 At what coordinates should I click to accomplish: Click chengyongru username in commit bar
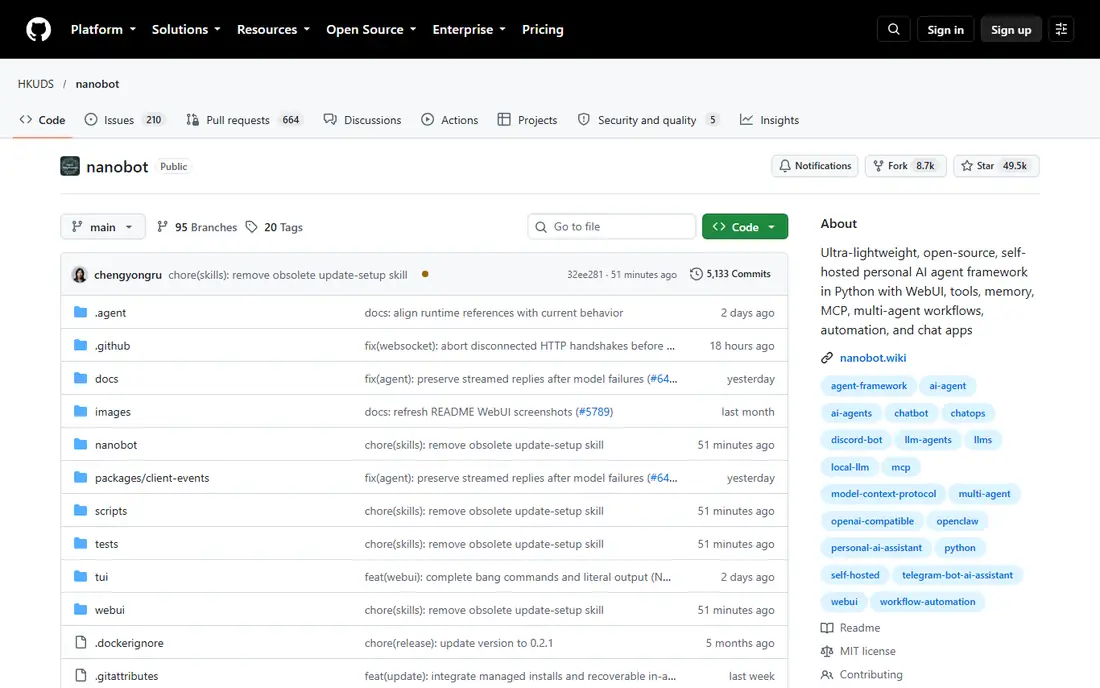(128, 274)
